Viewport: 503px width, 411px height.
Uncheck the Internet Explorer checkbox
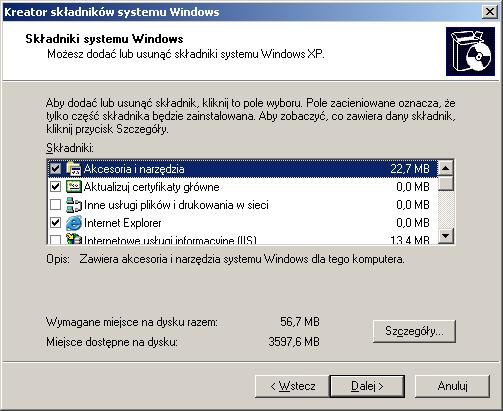55,223
